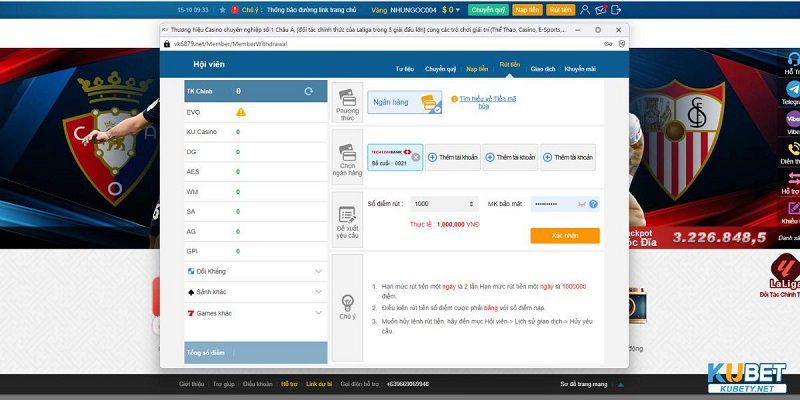This screenshot has height=400, width=800.
Task: Adjust the Số điểm rút amount stepper
Action: point(470,204)
